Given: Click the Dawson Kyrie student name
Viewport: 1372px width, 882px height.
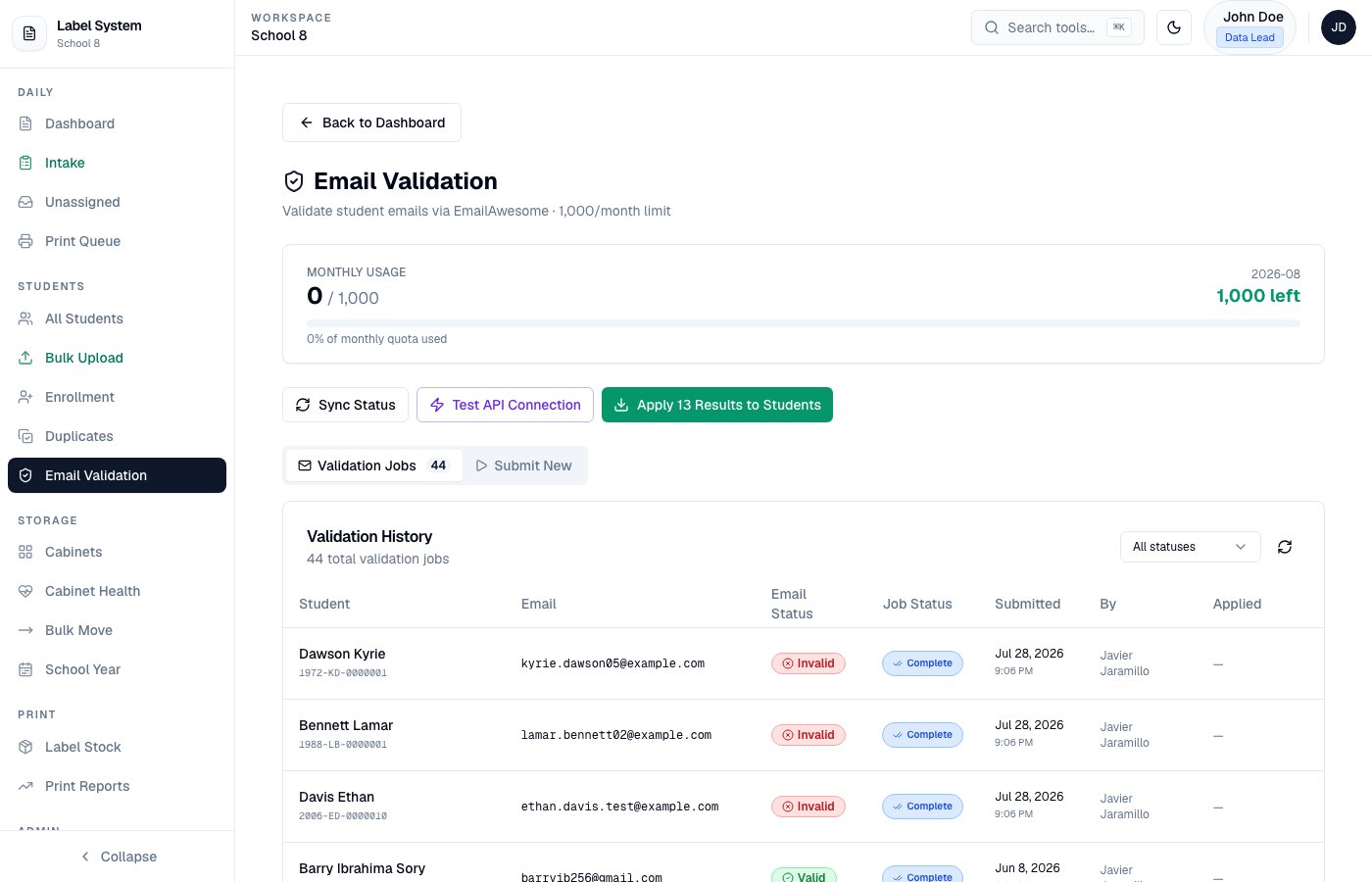Looking at the screenshot, I should click(x=342, y=654).
